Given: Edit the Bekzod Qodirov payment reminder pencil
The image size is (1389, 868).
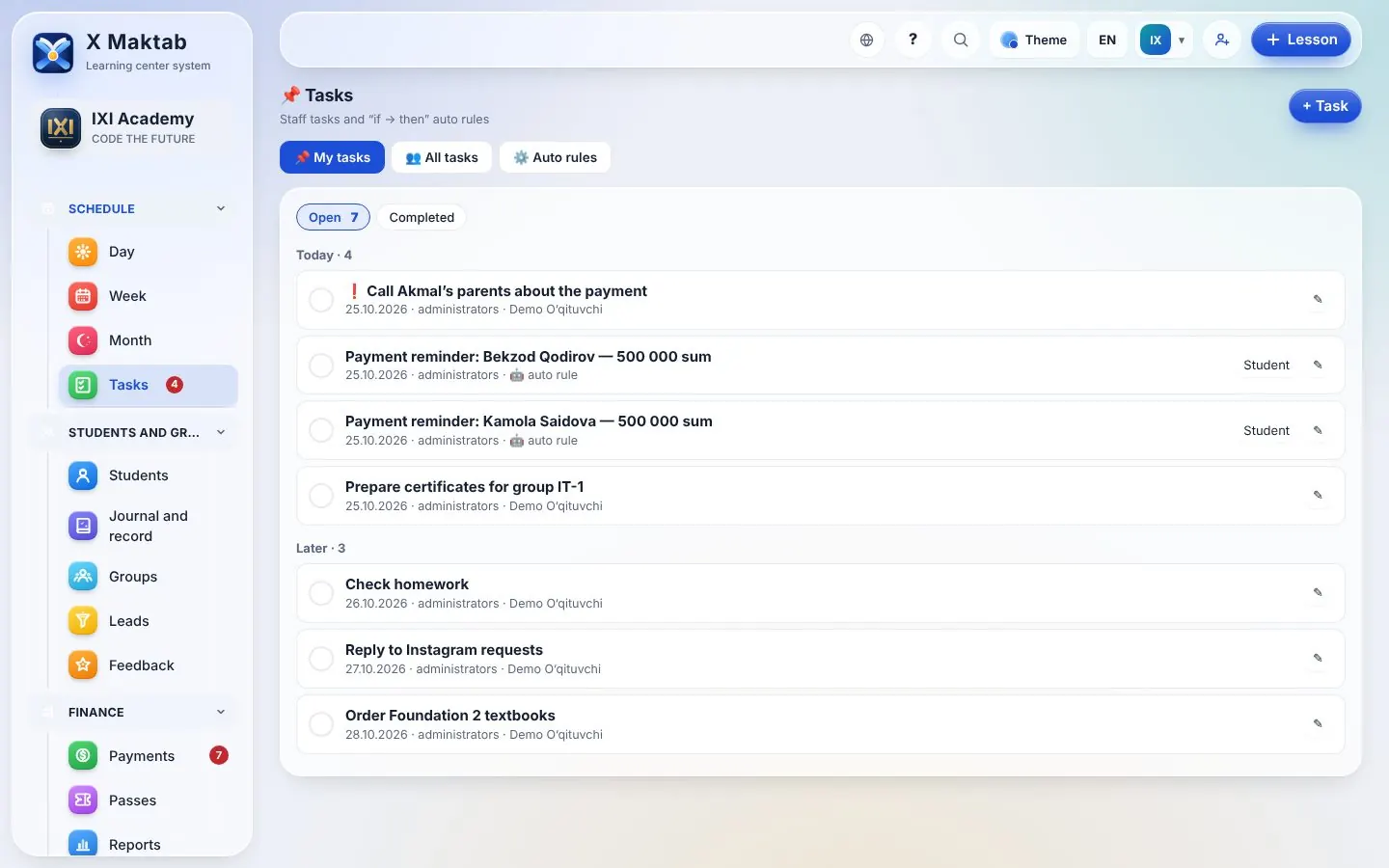Looking at the screenshot, I should [1318, 366].
